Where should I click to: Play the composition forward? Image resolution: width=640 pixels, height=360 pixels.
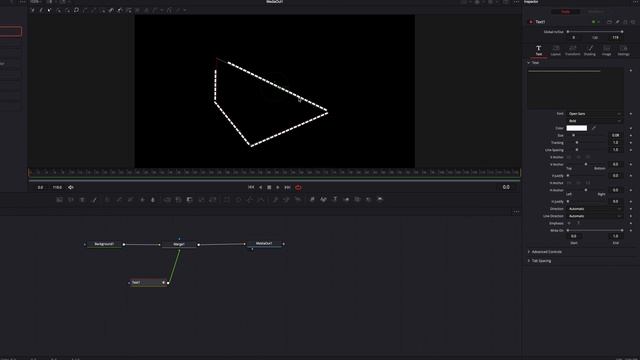pyautogui.click(x=278, y=187)
